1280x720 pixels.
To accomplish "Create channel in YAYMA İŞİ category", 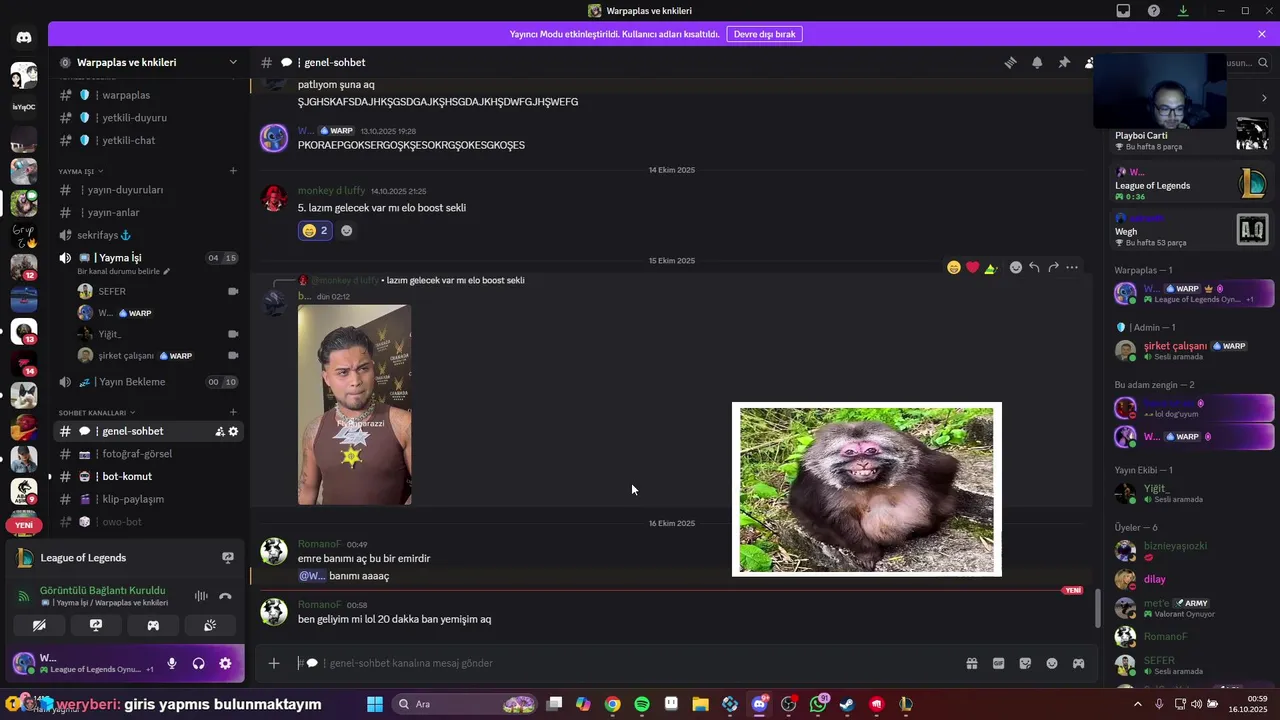I will click(x=233, y=170).
